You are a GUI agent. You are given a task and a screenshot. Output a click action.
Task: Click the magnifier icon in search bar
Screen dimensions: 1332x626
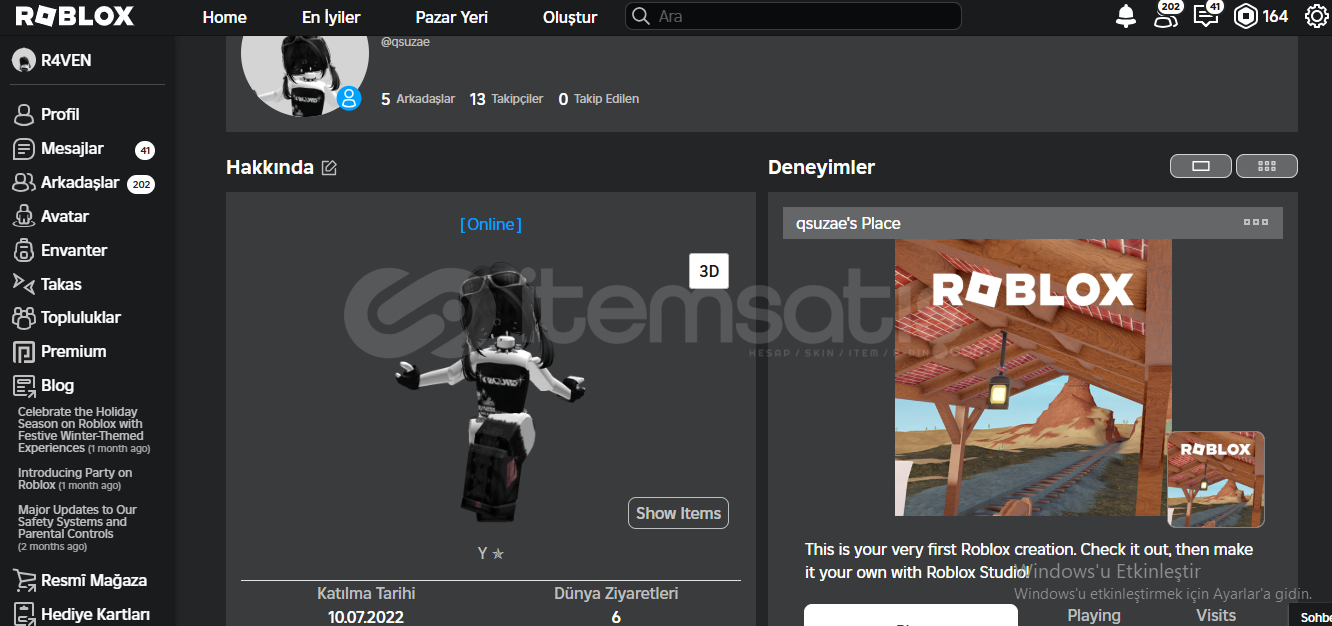641,16
